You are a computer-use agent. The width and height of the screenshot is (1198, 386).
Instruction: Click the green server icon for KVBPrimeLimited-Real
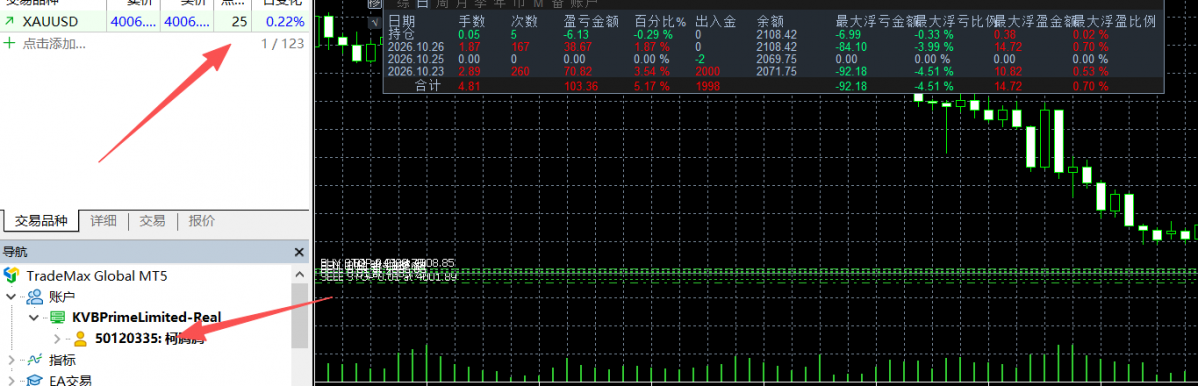pyautogui.click(x=57, y=317)
